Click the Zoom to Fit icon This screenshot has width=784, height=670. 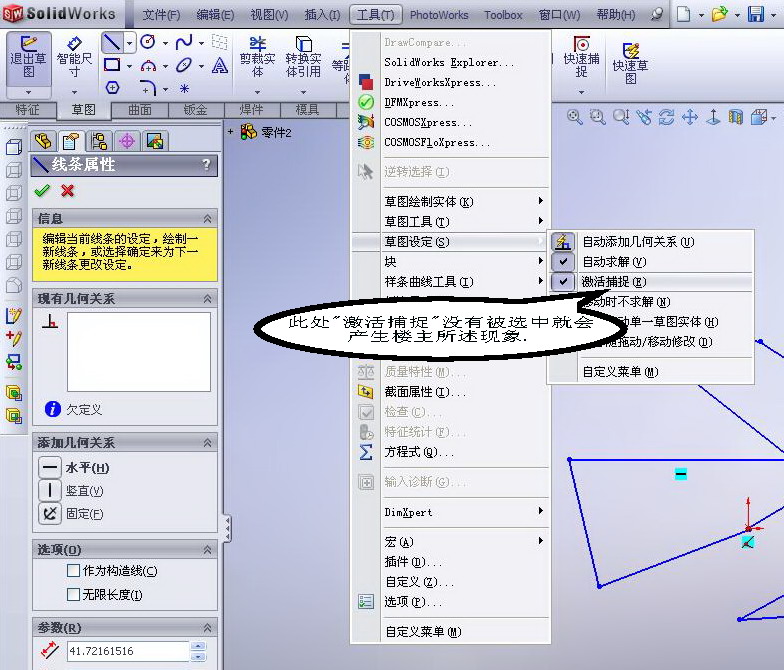(574, 117)
